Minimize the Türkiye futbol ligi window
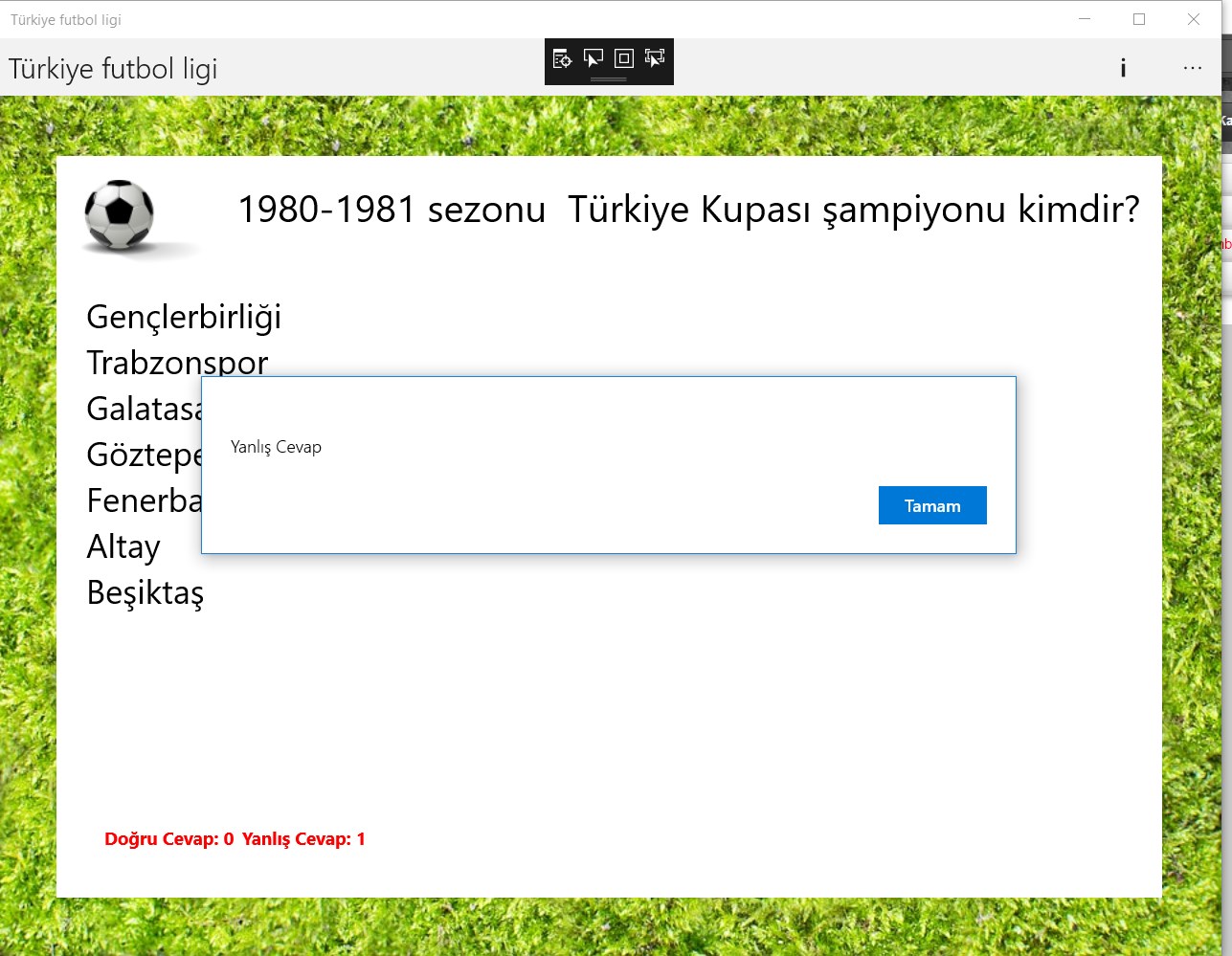 [1085, 19]
